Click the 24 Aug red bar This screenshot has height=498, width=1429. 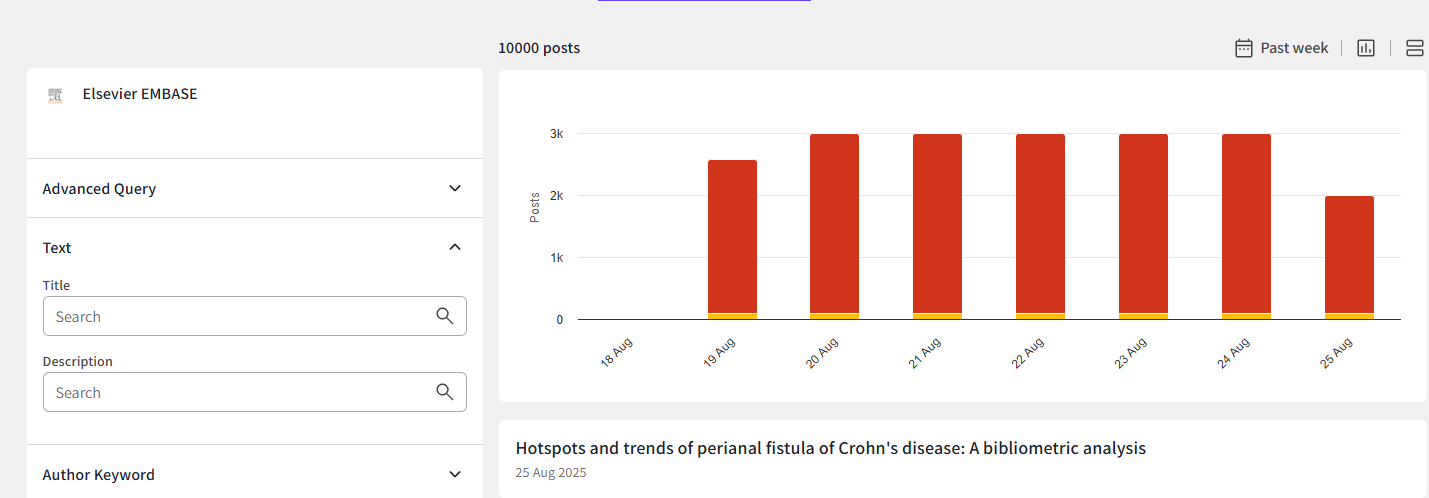(1246, 222)
